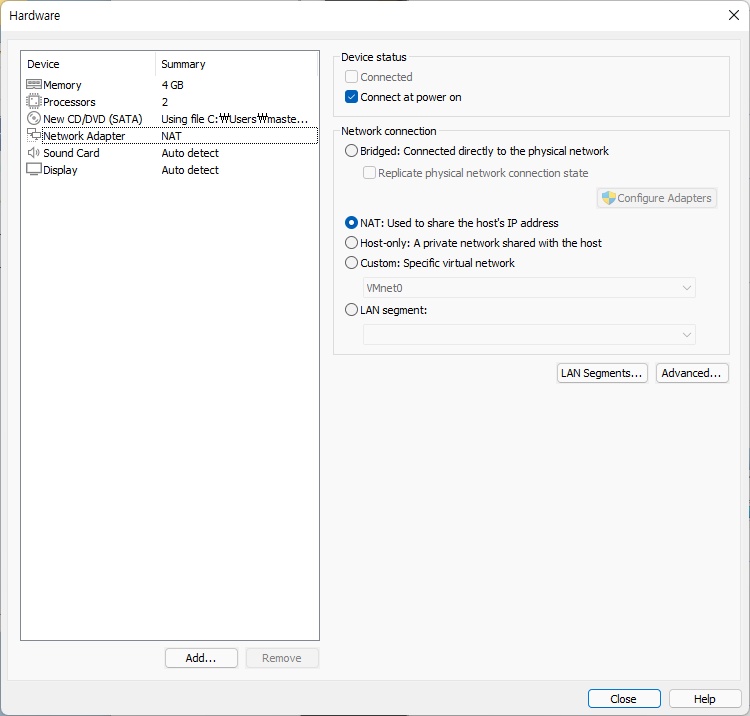
Task: Open LAN Segments dialog
Action: click(x=602, y=373)
